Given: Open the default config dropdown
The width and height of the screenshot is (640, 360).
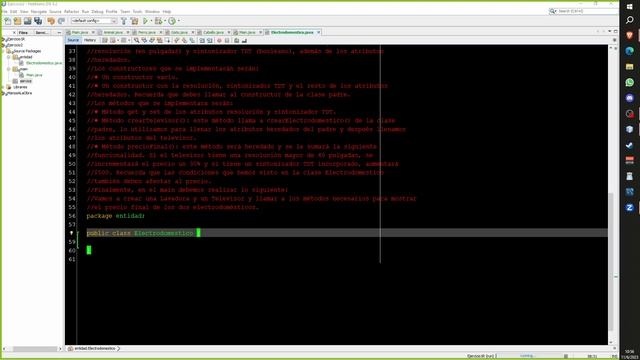Looking at the screenshot, I should pos(94,21).
